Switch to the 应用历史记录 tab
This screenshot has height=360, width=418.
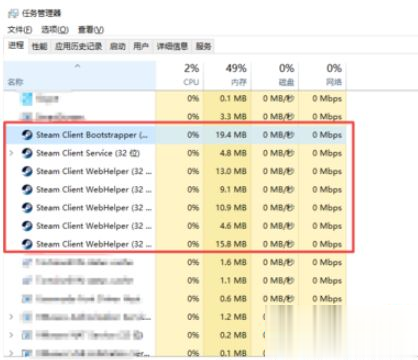[78, 46]
